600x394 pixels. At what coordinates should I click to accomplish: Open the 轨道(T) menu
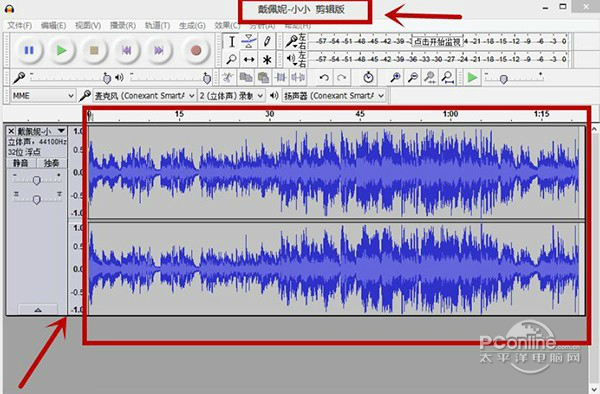157,26
